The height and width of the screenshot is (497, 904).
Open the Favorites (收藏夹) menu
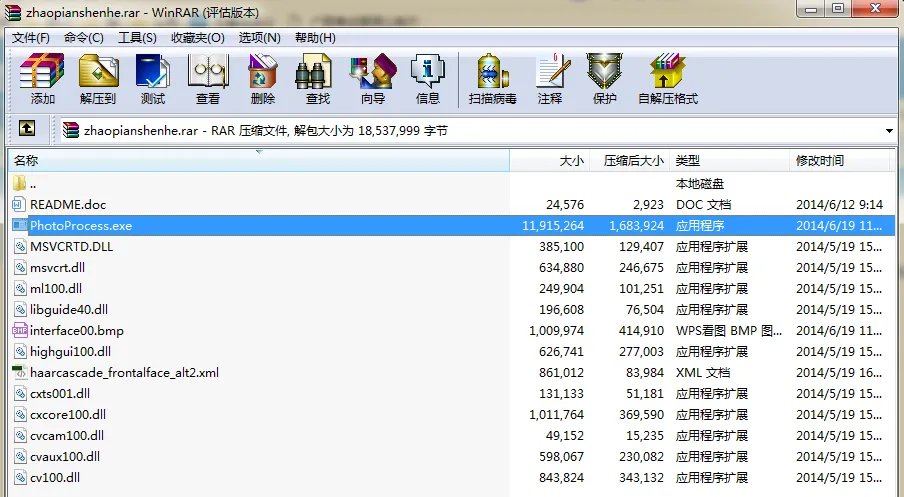[x=198, y=37]
